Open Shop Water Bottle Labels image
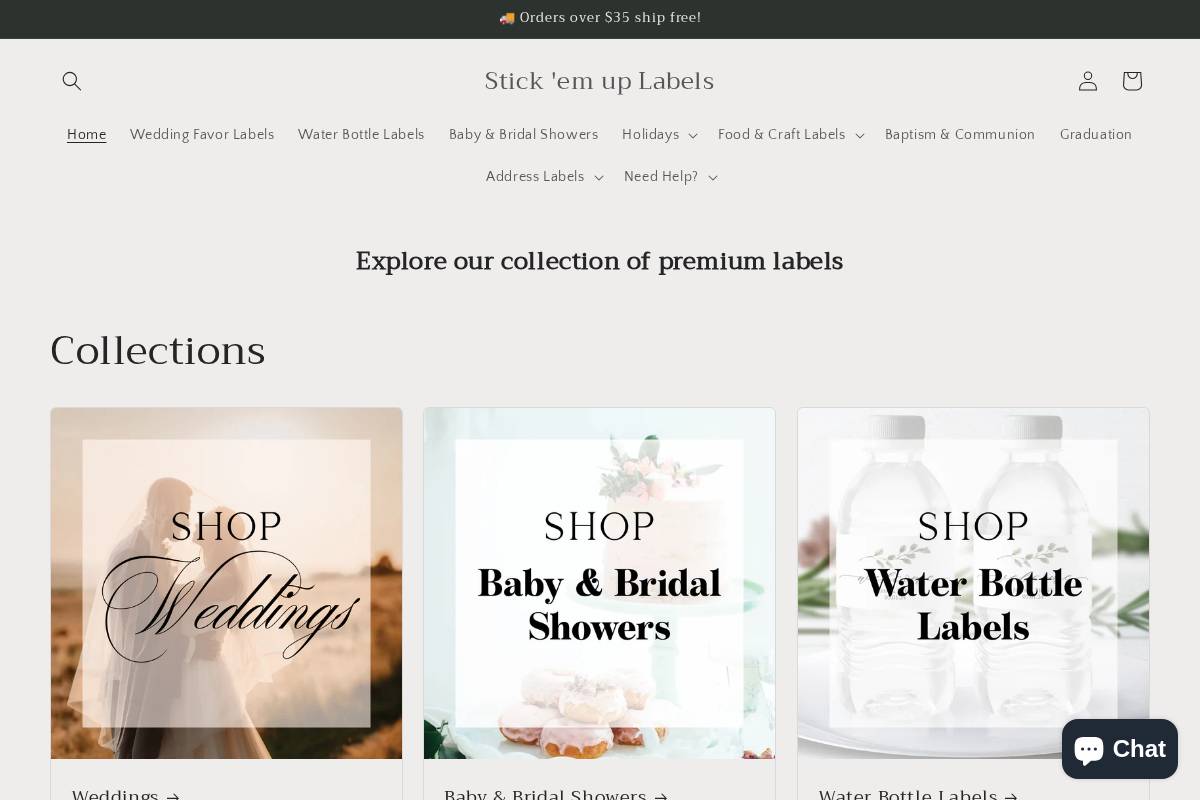Viewport: 1200px width, 800px height. (973, 583)
